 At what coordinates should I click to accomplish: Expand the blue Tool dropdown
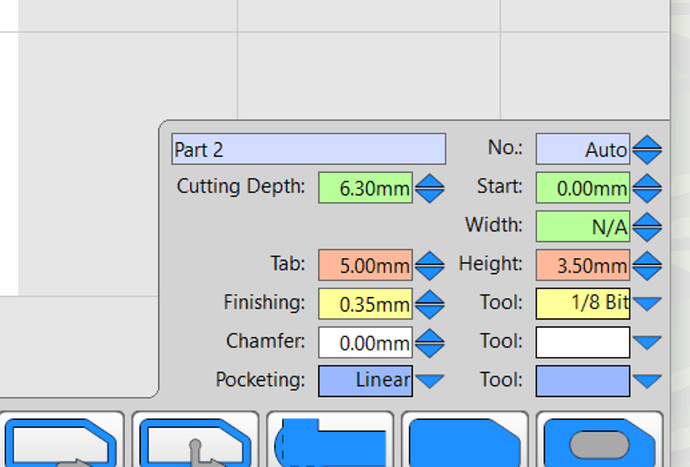pos(647,381)
